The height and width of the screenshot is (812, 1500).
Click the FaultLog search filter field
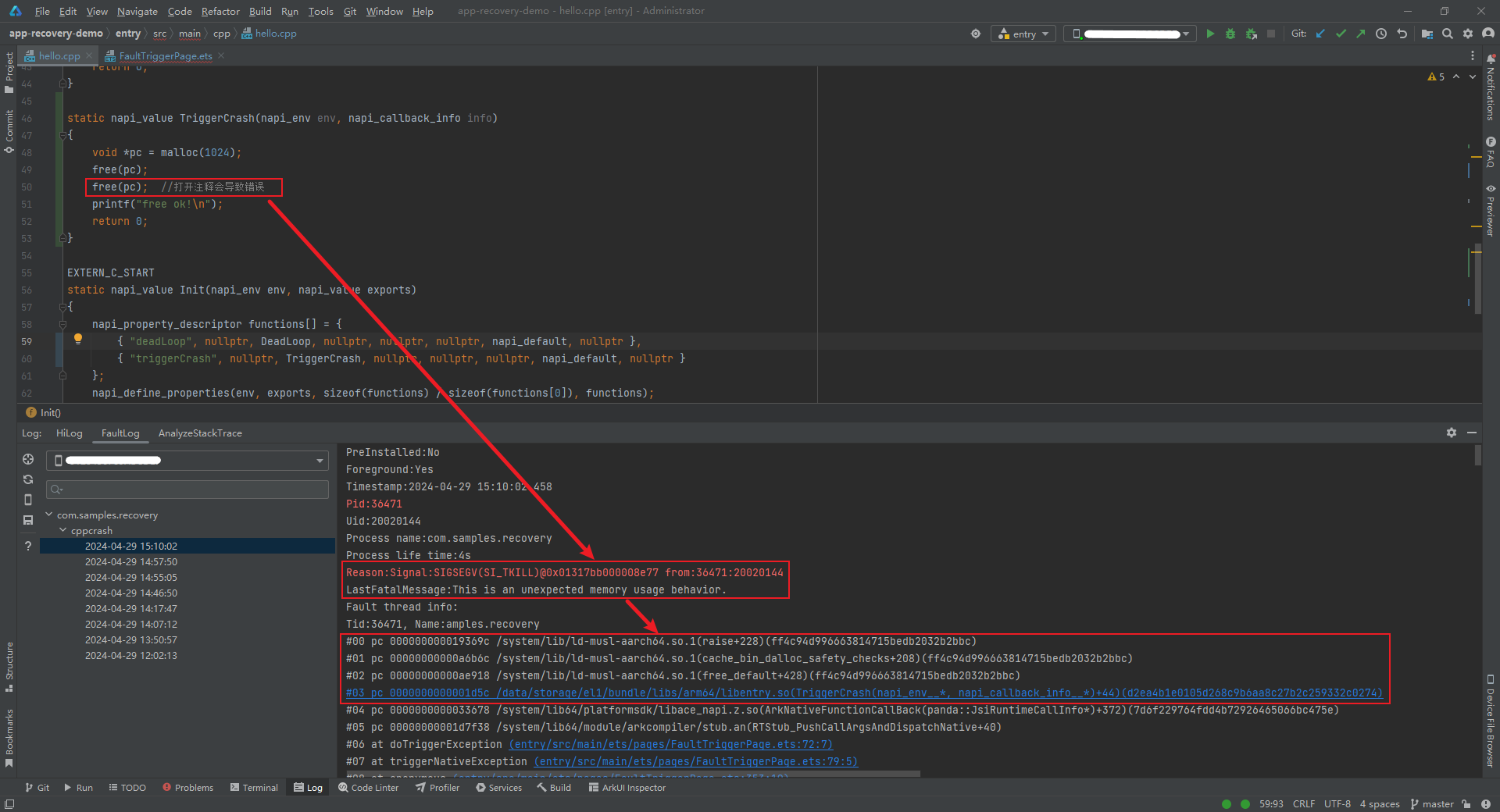(x=187, y=490)
